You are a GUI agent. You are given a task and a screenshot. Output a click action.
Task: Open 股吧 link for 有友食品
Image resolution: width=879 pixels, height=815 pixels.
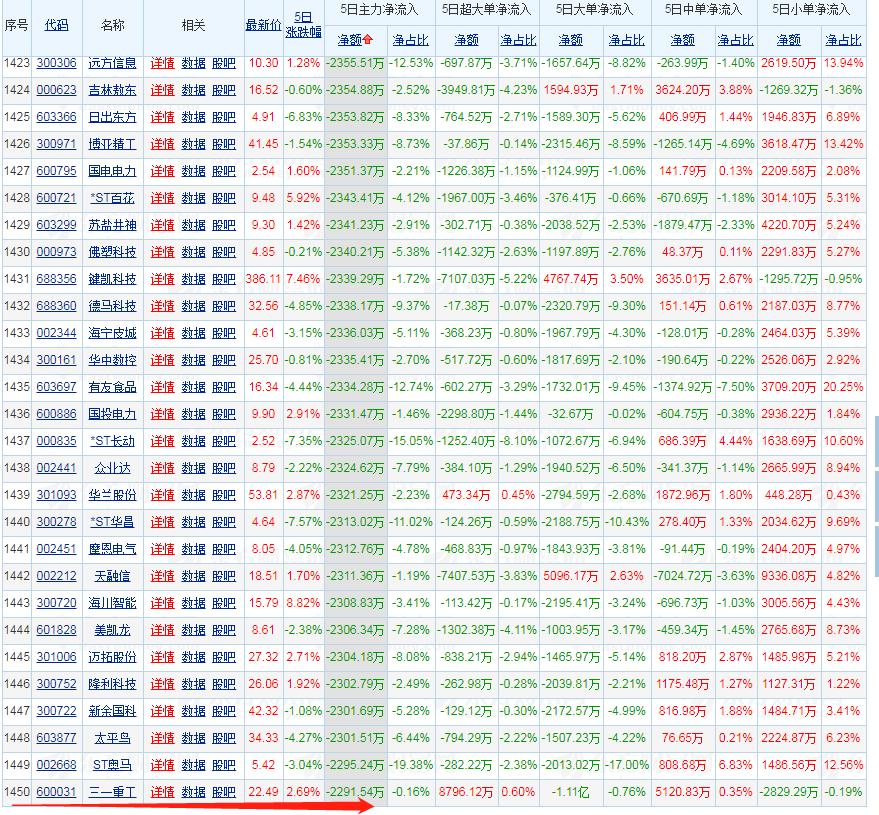[x=224, y=387]
